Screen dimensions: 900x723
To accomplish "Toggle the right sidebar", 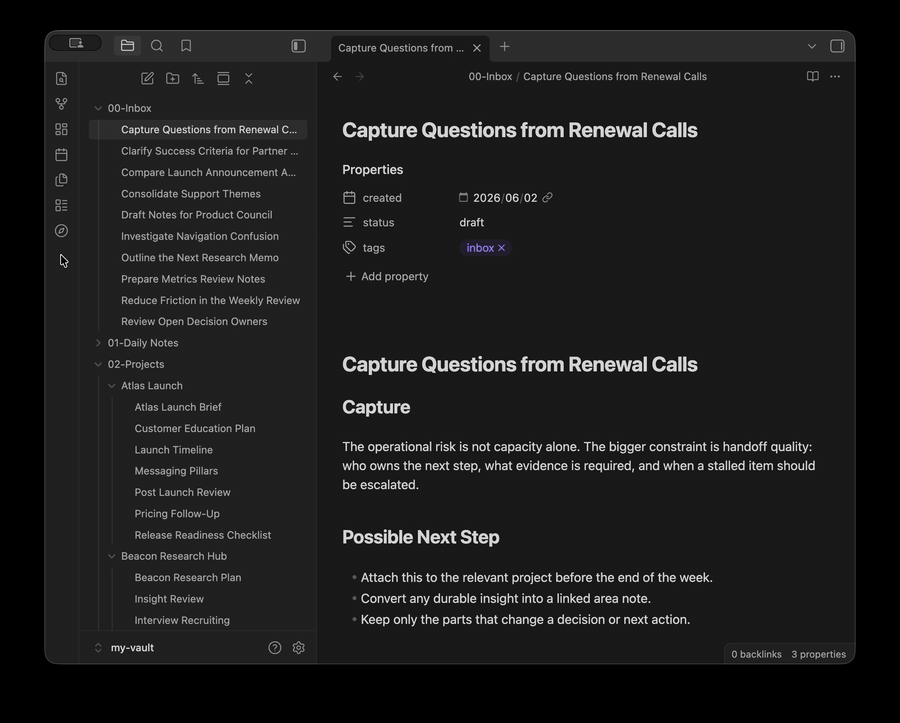I will click(x=837, y=46).
